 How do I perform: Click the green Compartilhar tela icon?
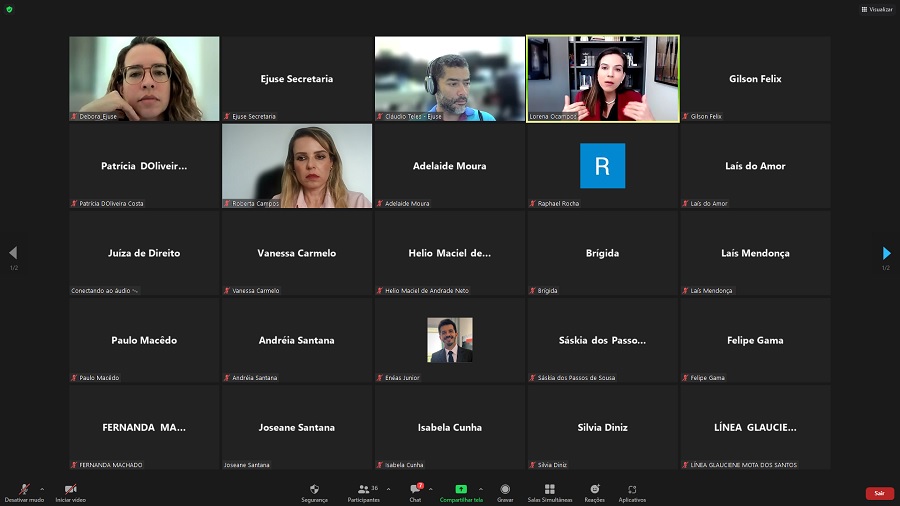pyautogui.click(x=461, y=489)
